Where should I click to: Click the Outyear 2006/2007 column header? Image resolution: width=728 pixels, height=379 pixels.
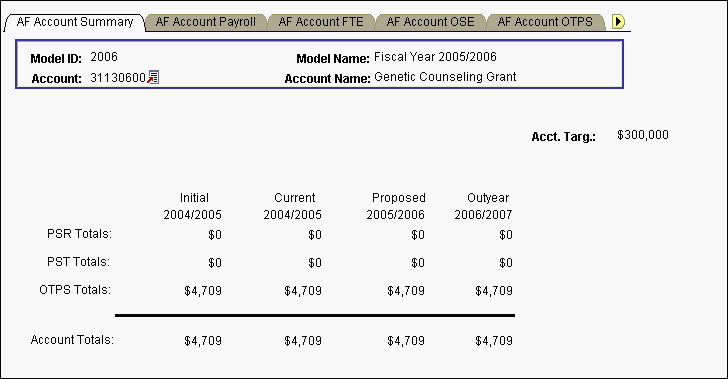click(483, 206)
